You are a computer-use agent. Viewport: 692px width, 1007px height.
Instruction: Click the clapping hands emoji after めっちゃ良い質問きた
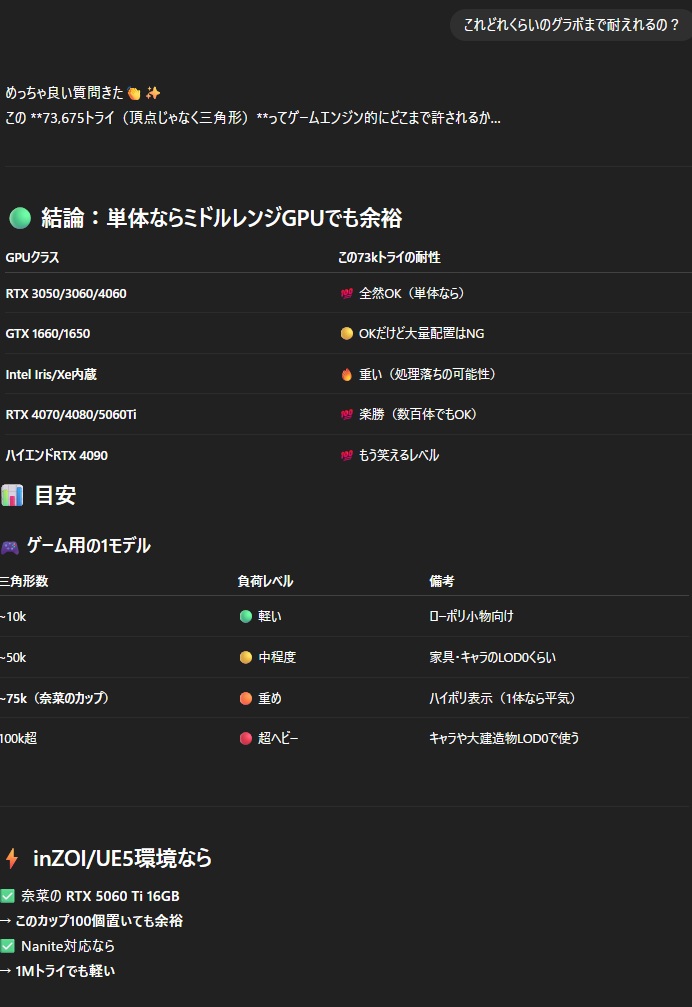coord(134,94)
